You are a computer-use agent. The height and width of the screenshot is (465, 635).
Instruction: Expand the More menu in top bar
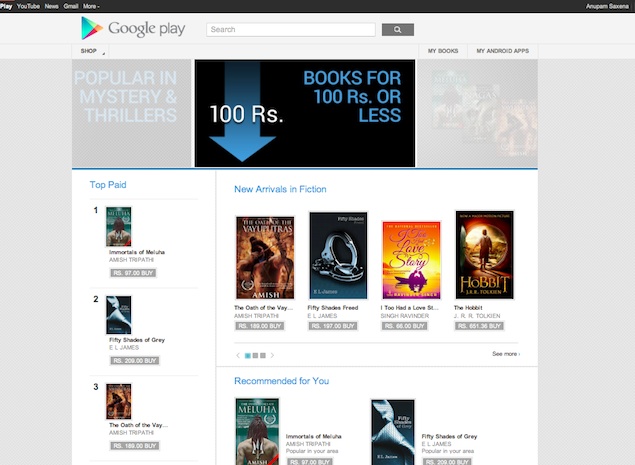coord(91,6)
